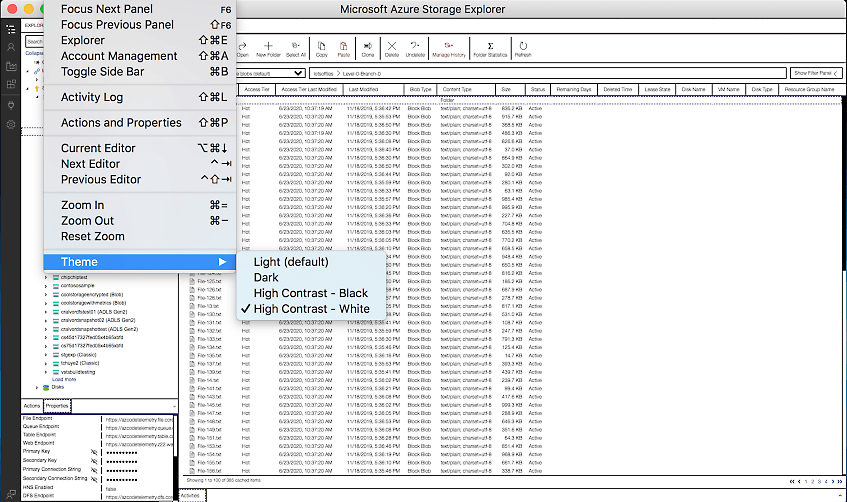Reveal the hidden Primary Key value
Image resolution: width=847 pixels, height=502 pixels.
point(93,452)
